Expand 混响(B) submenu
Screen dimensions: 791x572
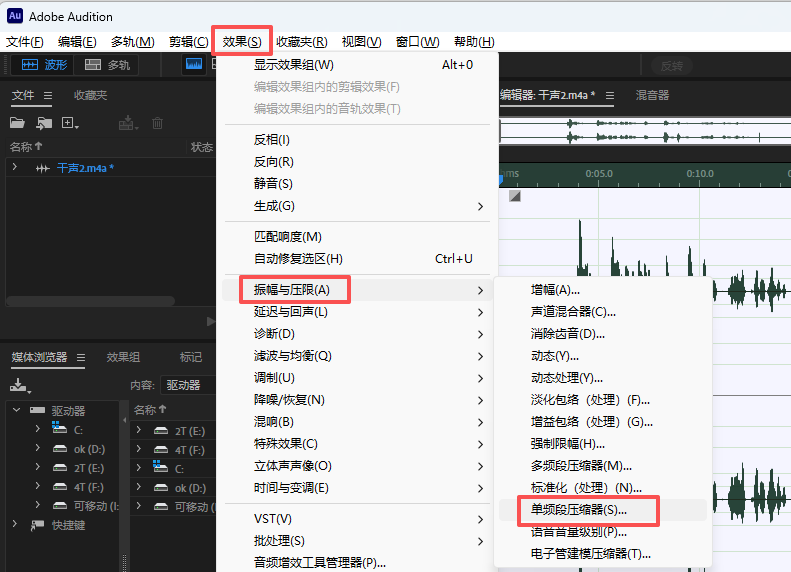click(x=357, y=422)
